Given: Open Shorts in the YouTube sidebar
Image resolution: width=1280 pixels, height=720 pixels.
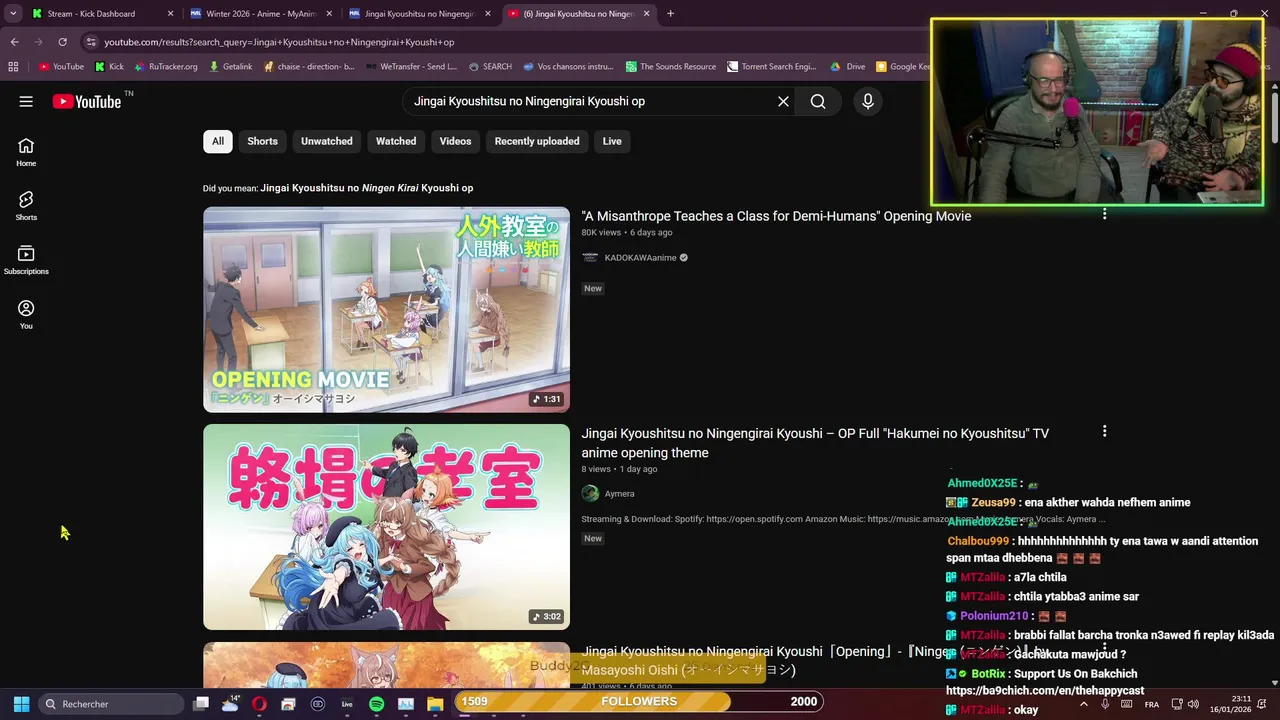Looking at the screenshot, I should click(26, 206).
